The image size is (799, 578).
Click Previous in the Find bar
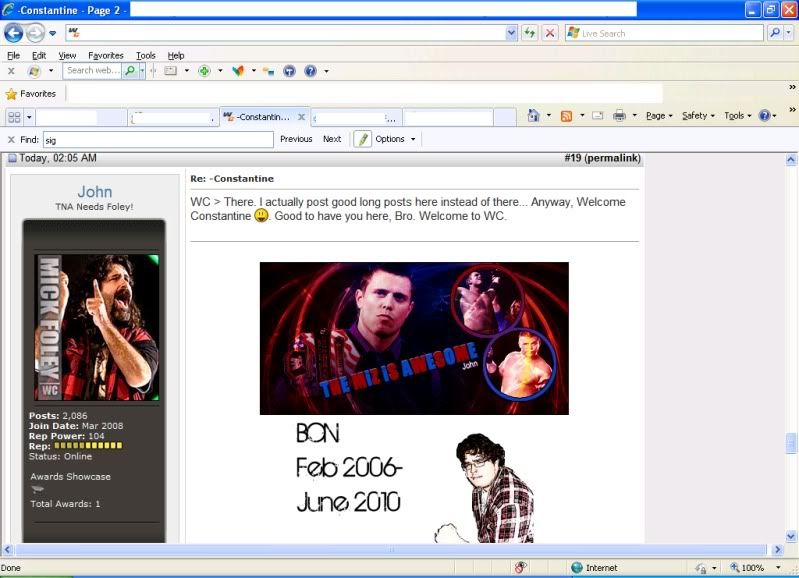pyautogui.click(x=296, y=139)
